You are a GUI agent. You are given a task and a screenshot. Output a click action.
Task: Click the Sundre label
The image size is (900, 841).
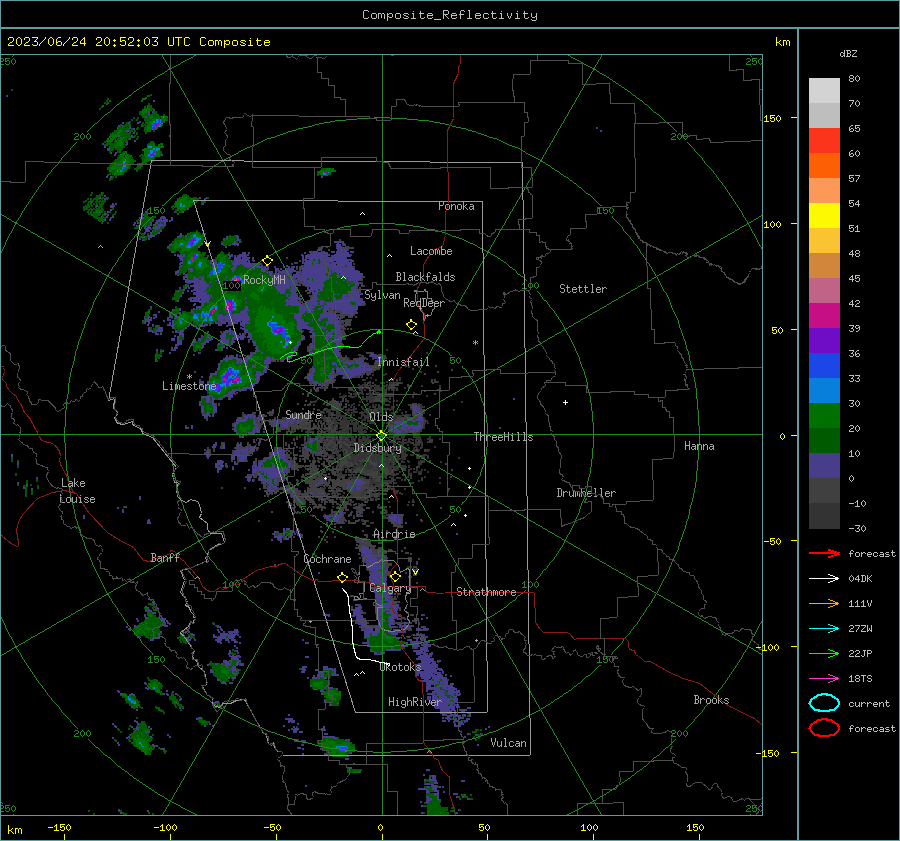click(x=303, y=414)
